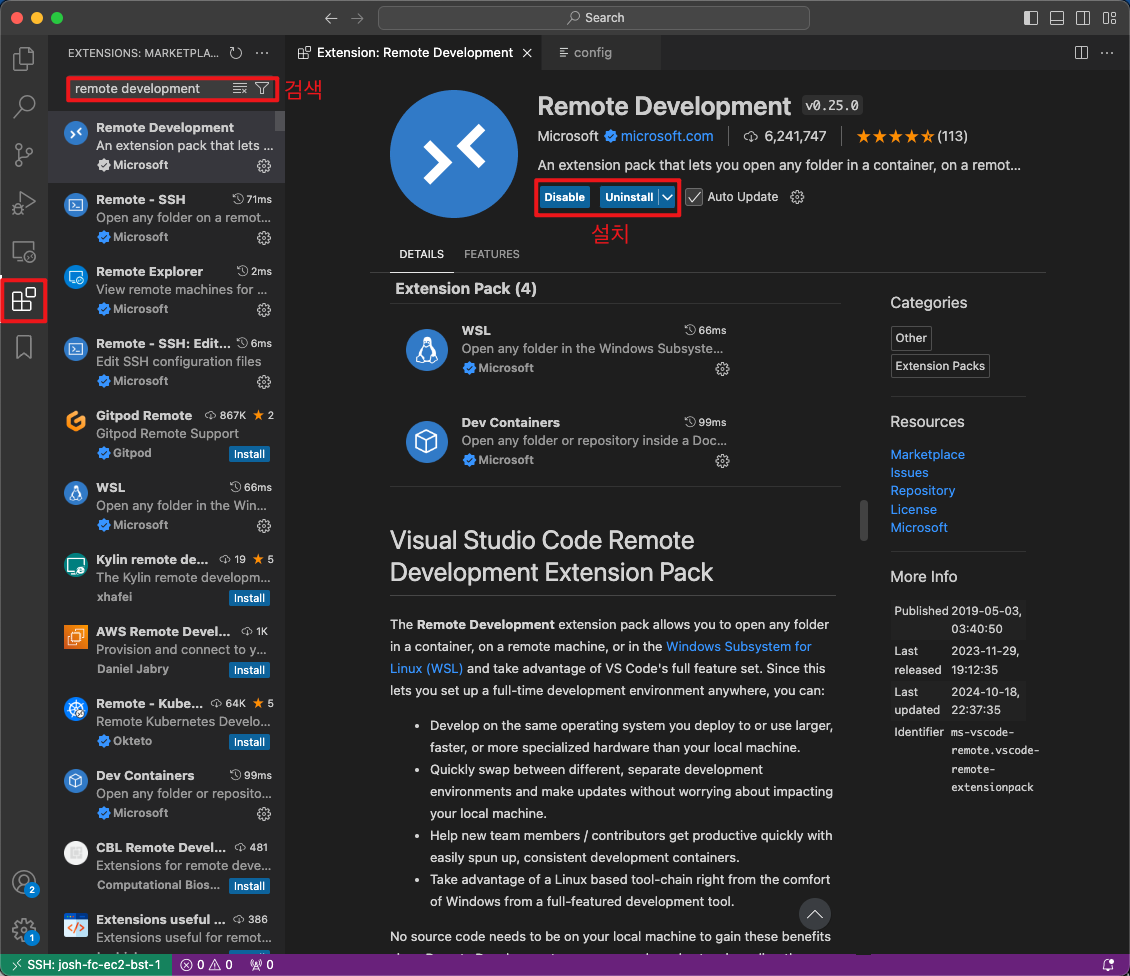Viewport: 1130px width, 976px height.
Task: Open extension settings gear beside Auto Update
Action: [797, 197]
